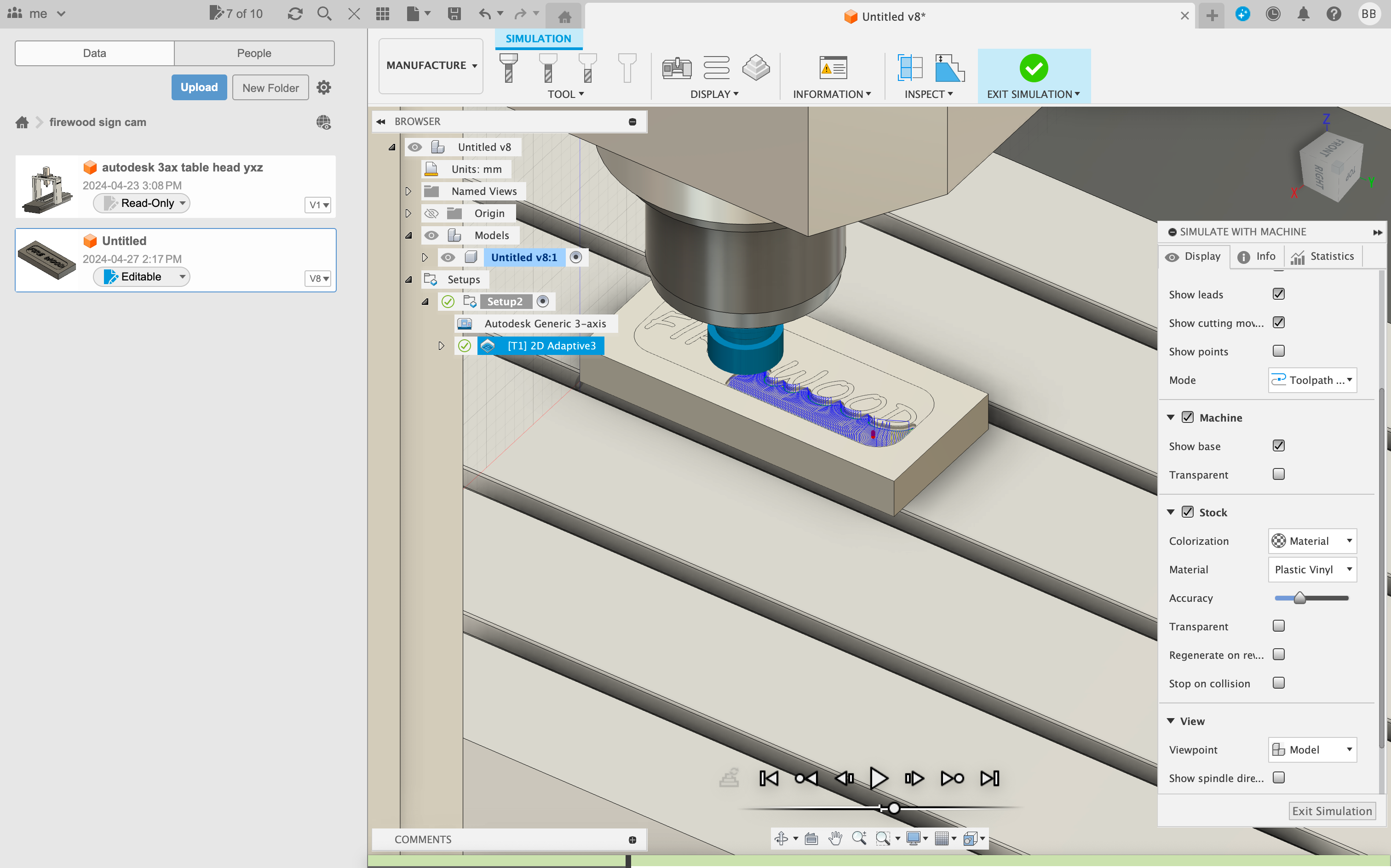
Task: Open the Material dropdown for stock
Action: 1310,568
